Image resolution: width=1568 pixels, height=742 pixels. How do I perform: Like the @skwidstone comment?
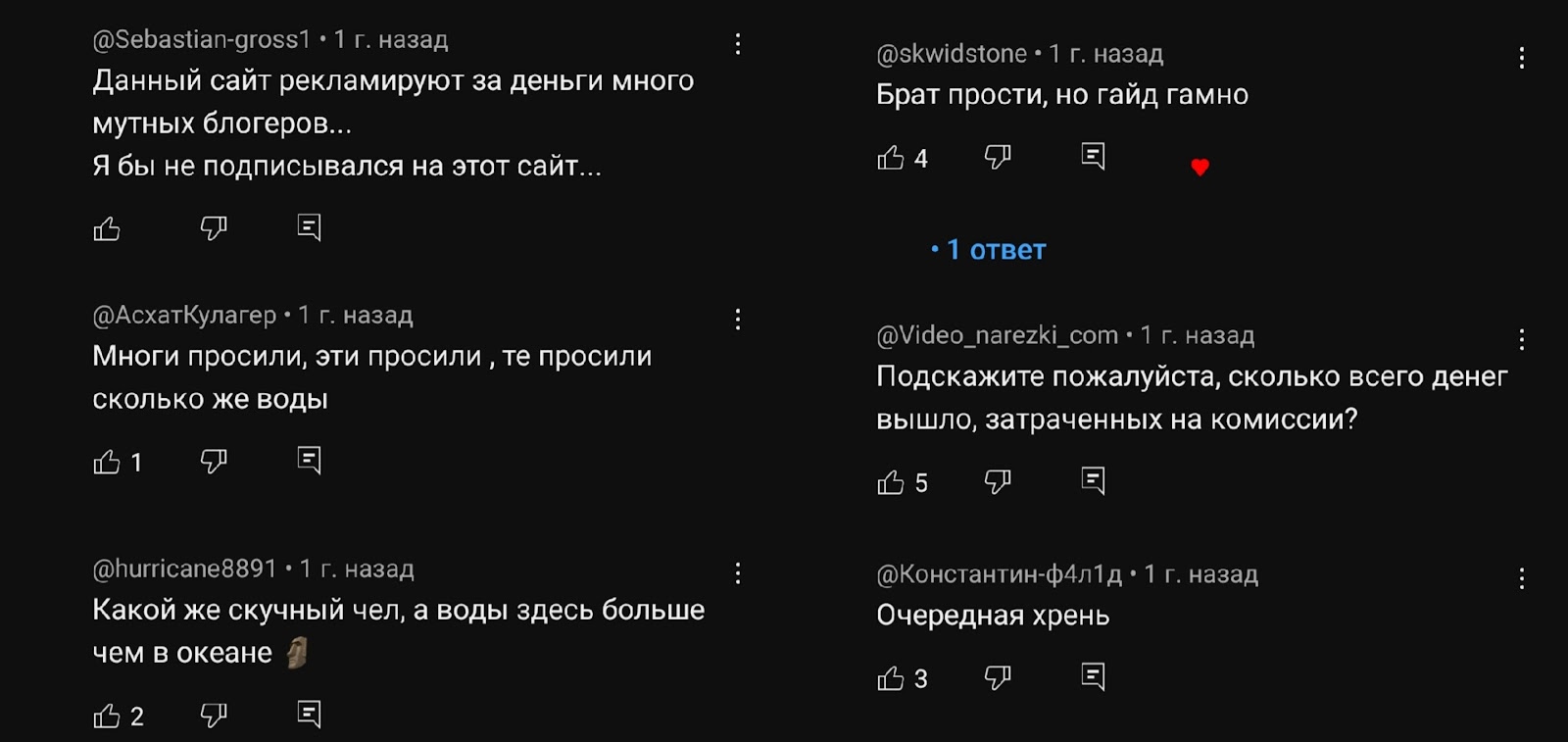click(891, 158)
